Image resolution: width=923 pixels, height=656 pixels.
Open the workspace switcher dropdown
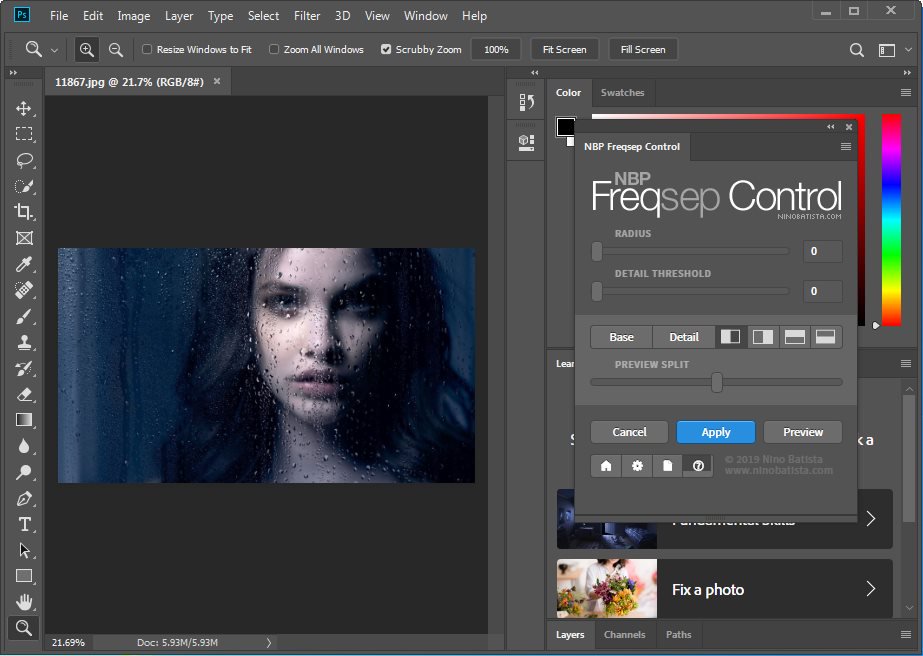click(x=909, y=50)
